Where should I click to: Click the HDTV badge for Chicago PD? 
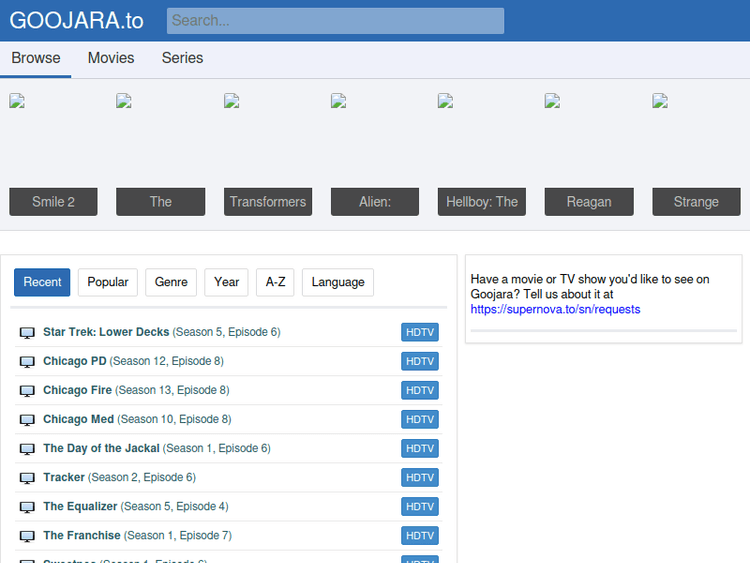[420, 361]
